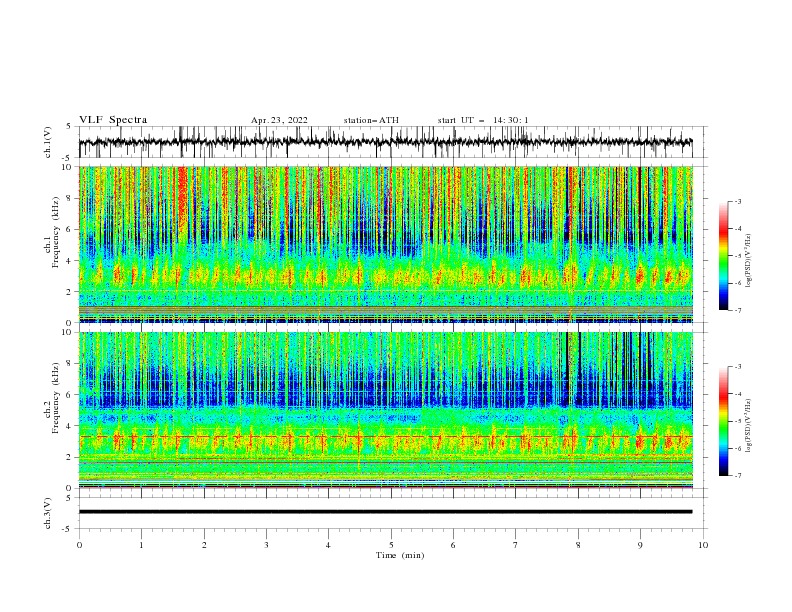The width and height of the screenshot is (792, 612).
Task: Click the '-7' value on ch.2 colorbar
Action: (x=738, y=475)
